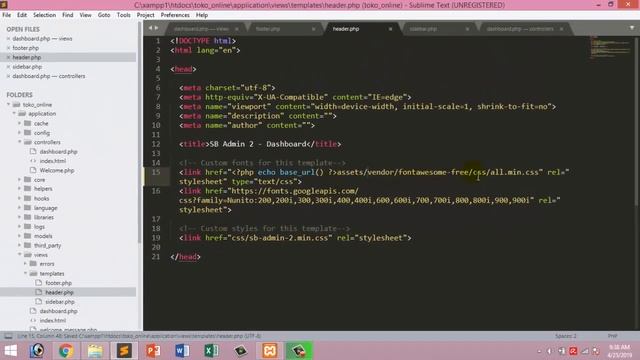Close the footer.php editor tab
The height and width of the screenshot is (360, 640).
[313, 29]
